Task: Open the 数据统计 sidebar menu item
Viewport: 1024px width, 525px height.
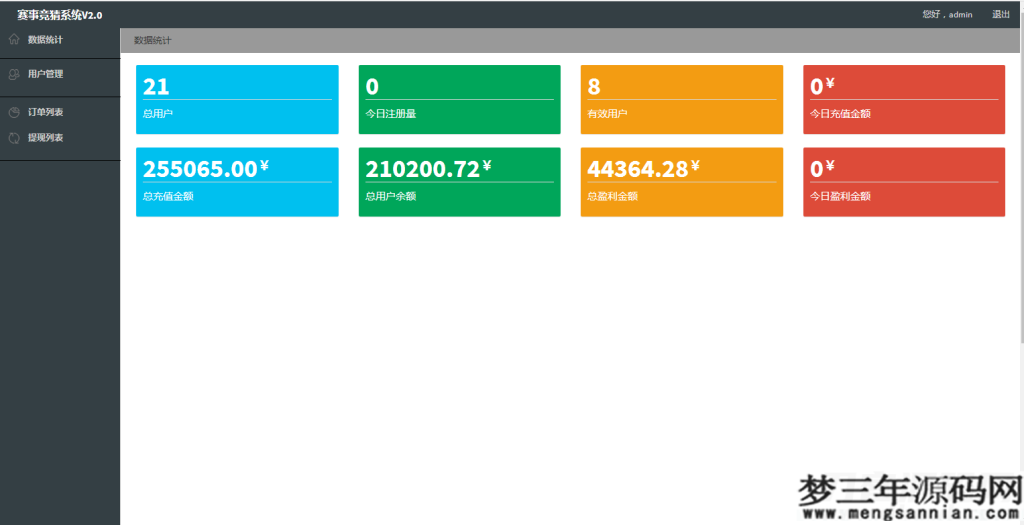Action: point(45,40)
